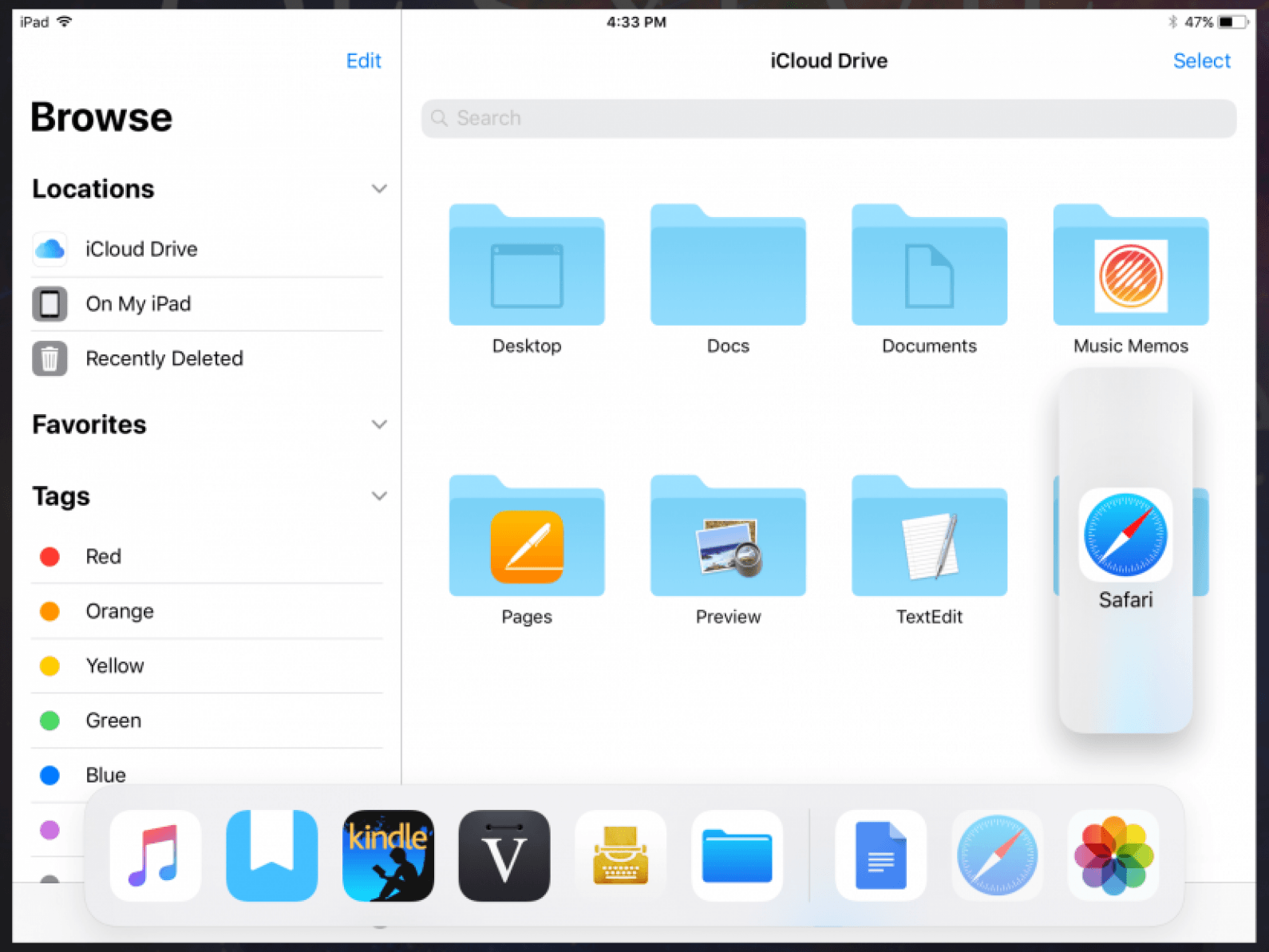Open the Photos app in the dock
Screen dimensions: 1269x952
1113,855
